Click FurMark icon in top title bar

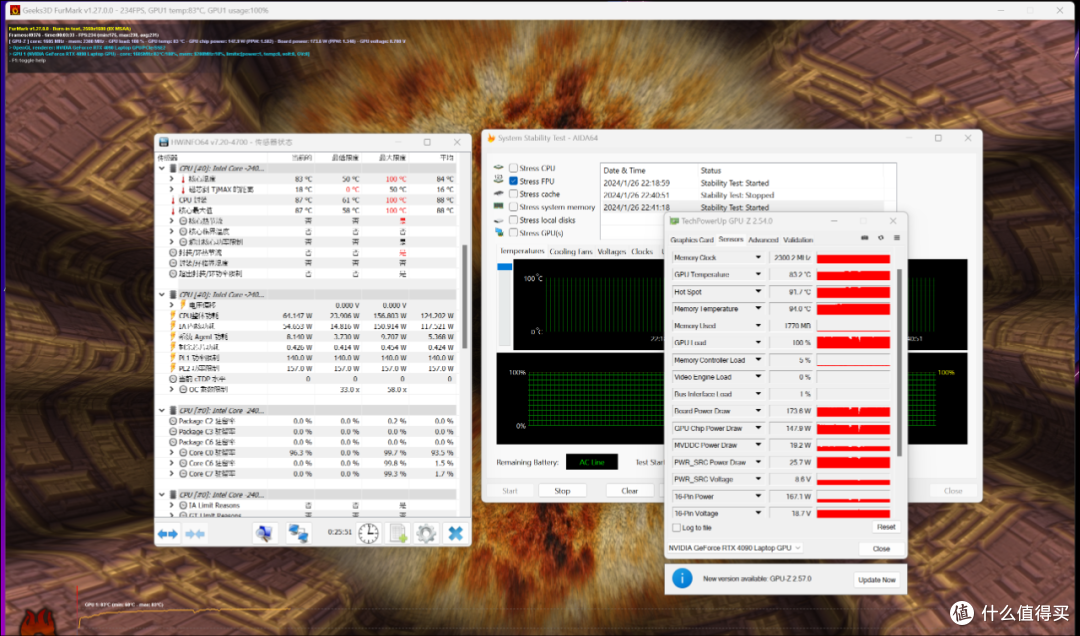(14, 10)
